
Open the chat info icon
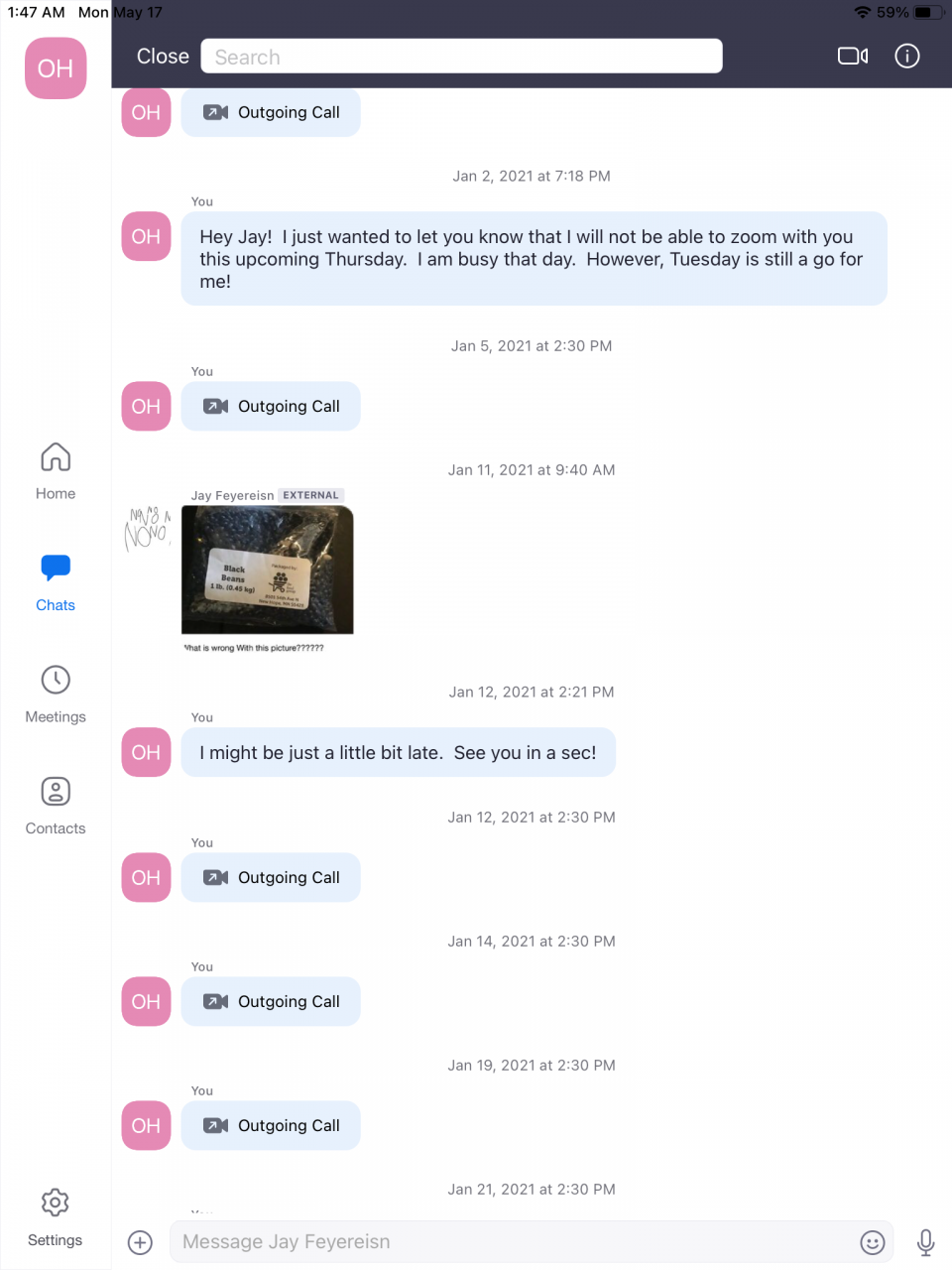point(906,57)
